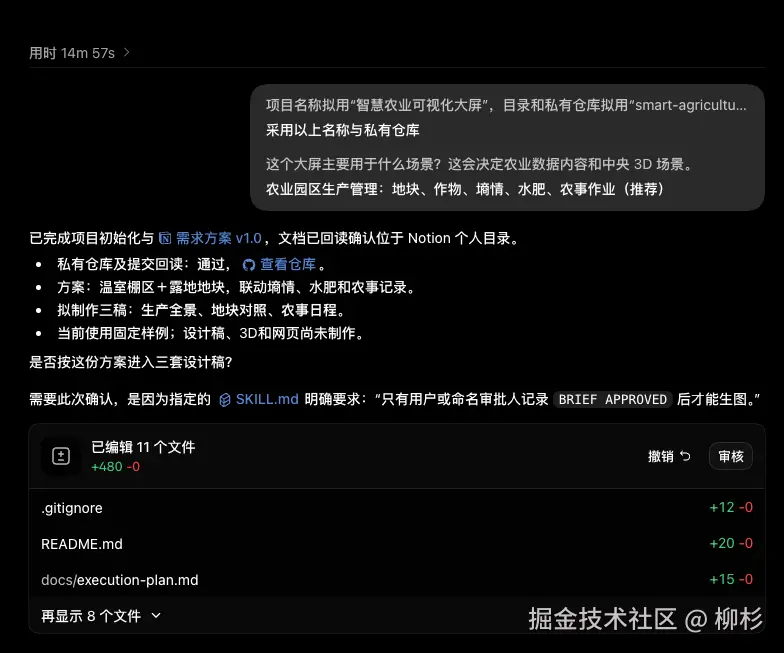This screenshot has height=653, width=784.
Task: Open the 需求方案 v1.0 link
Action: coord(218,238)
